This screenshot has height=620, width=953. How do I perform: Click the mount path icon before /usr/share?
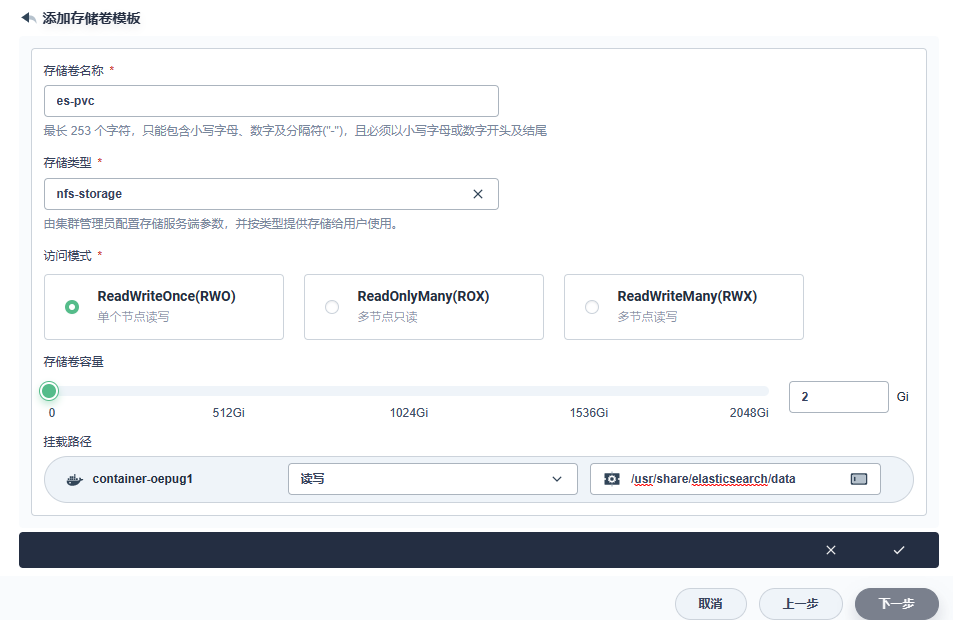pyautogui.click(x=612, y=479)
